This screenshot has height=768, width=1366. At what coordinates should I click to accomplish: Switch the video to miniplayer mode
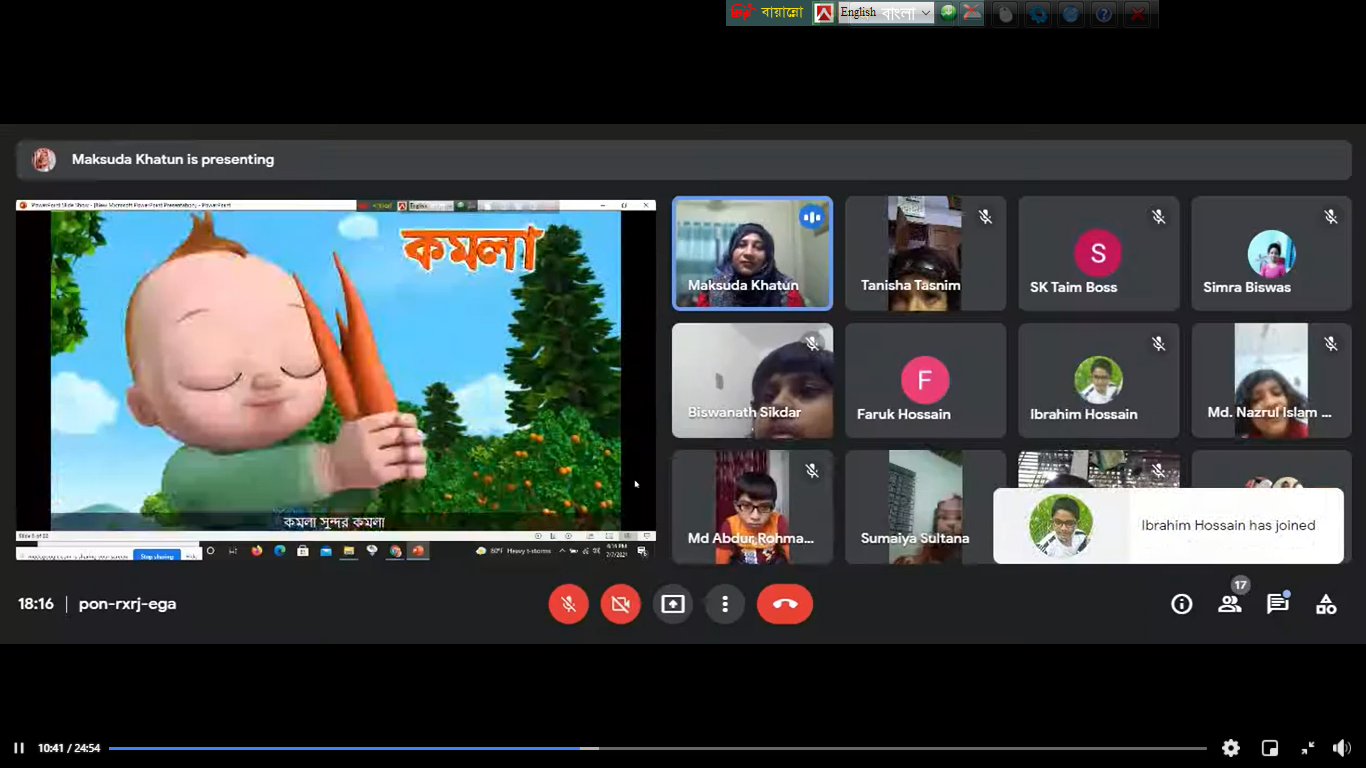1270,748
